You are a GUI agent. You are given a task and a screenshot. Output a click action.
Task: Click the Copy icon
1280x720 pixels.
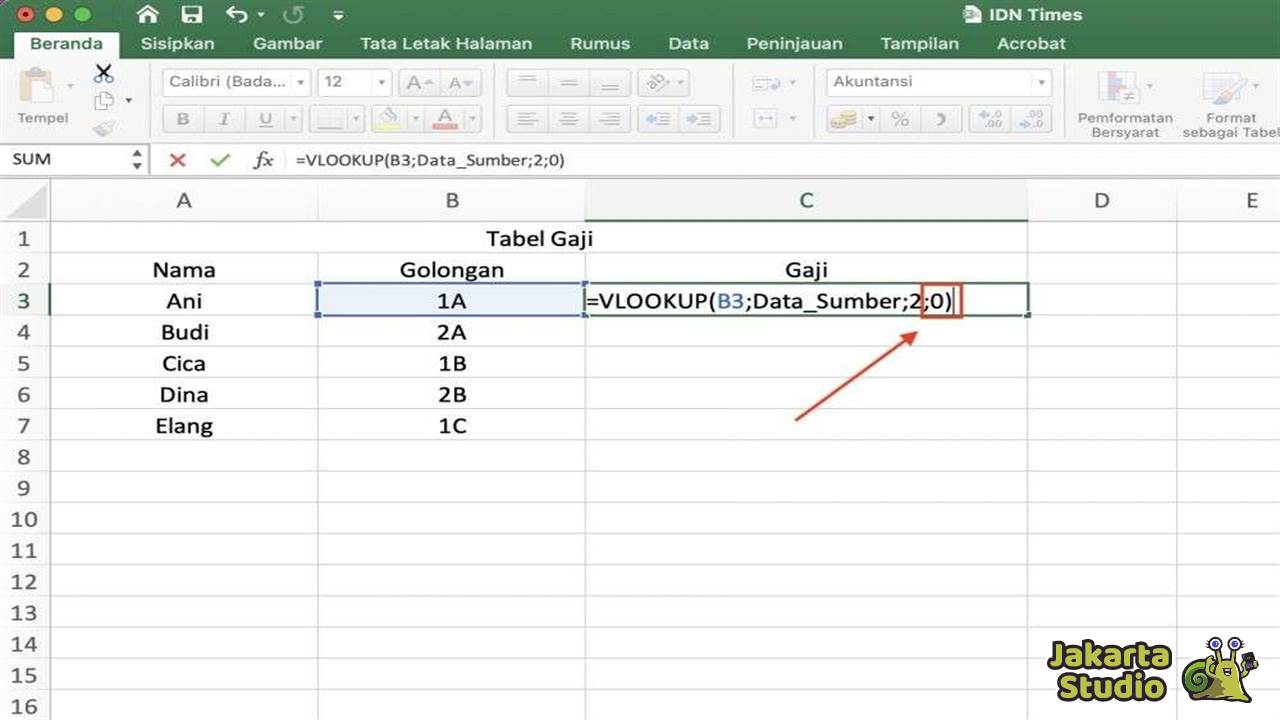coord(106,100)
